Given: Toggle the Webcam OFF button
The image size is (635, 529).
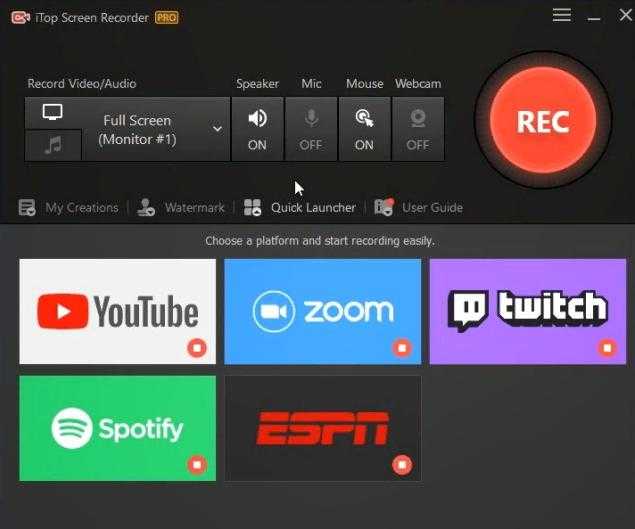Looking at the screenshot, I should 418,129.
